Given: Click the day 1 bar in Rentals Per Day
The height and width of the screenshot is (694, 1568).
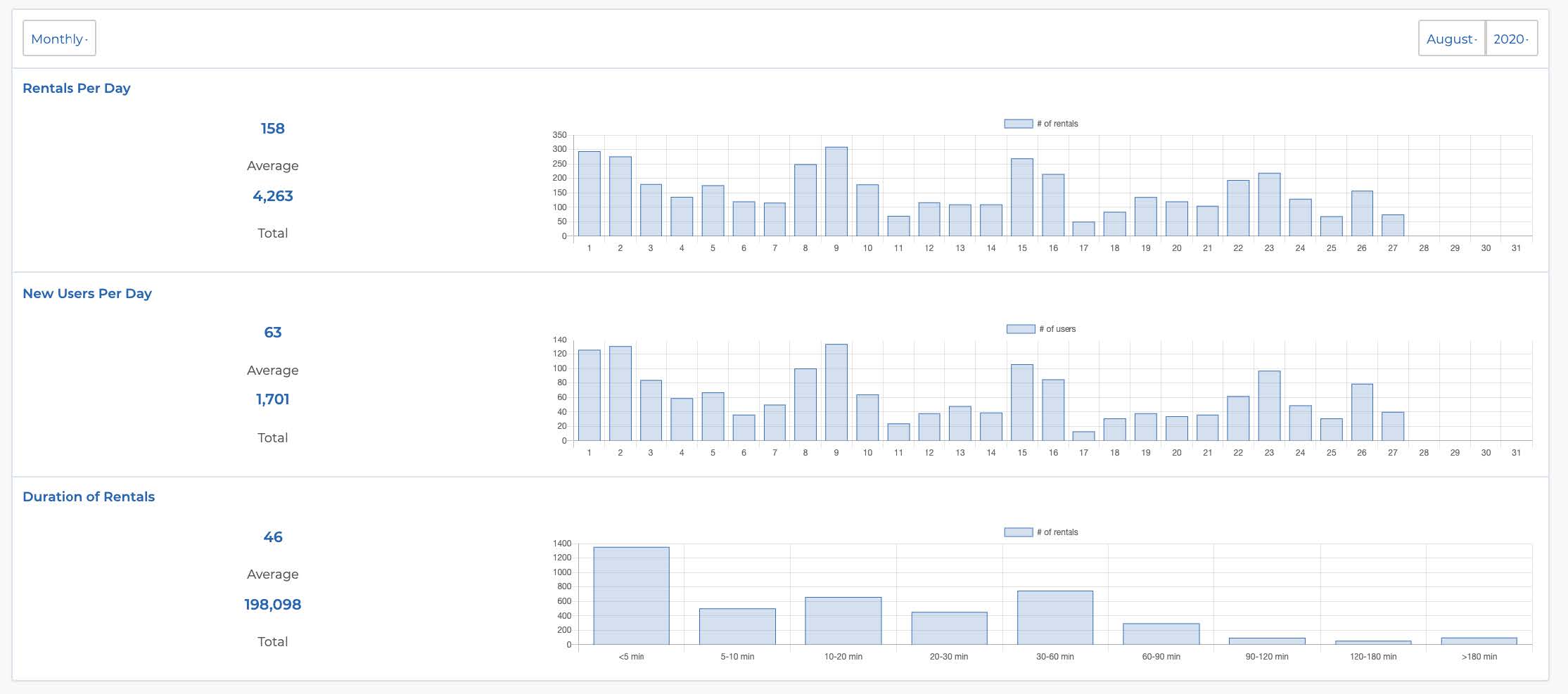Looking at the screenshot, I should click(x=589, y=194).
